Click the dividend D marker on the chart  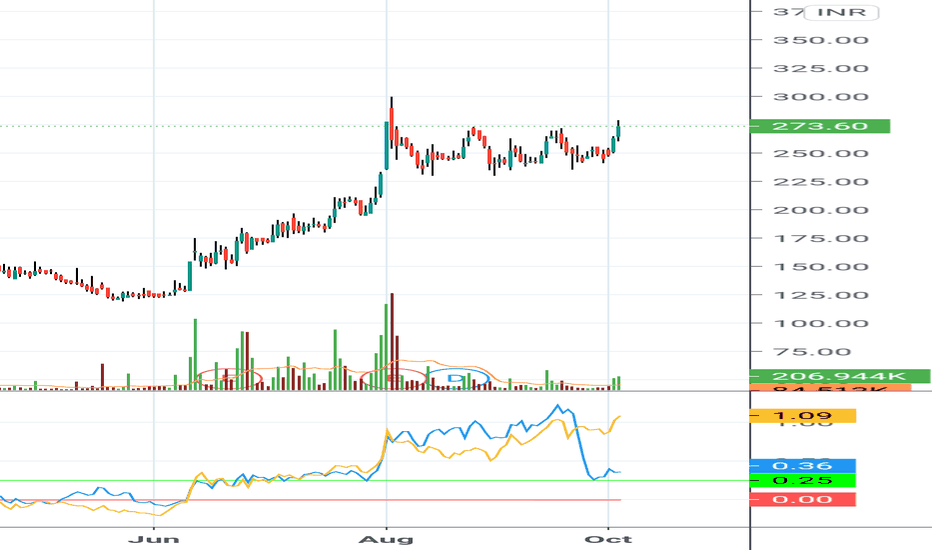455,379
